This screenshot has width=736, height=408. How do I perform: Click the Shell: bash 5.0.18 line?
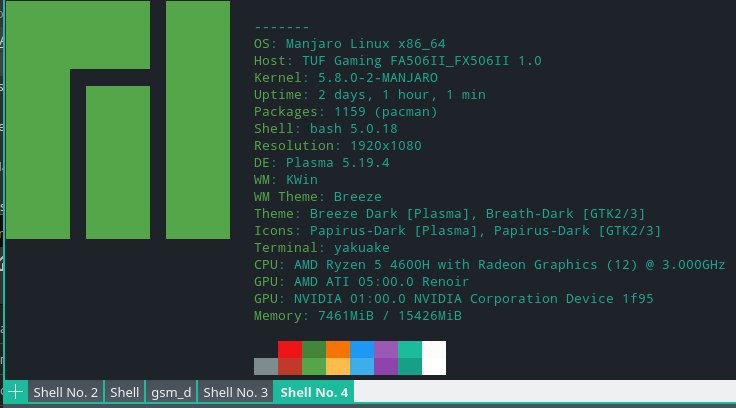pyautogui.click(x=325, y=129)
